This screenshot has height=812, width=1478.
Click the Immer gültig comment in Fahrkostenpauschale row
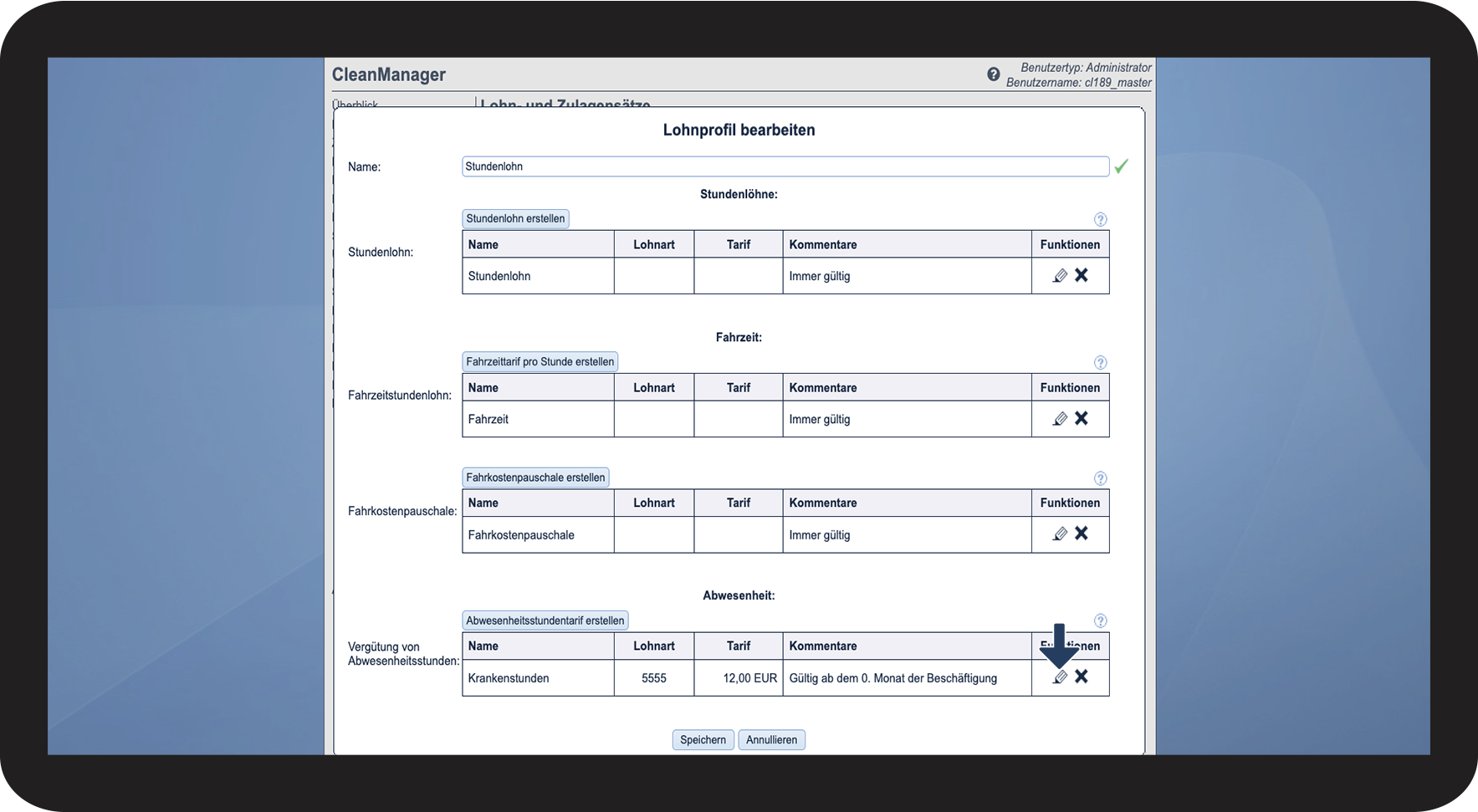820,535
